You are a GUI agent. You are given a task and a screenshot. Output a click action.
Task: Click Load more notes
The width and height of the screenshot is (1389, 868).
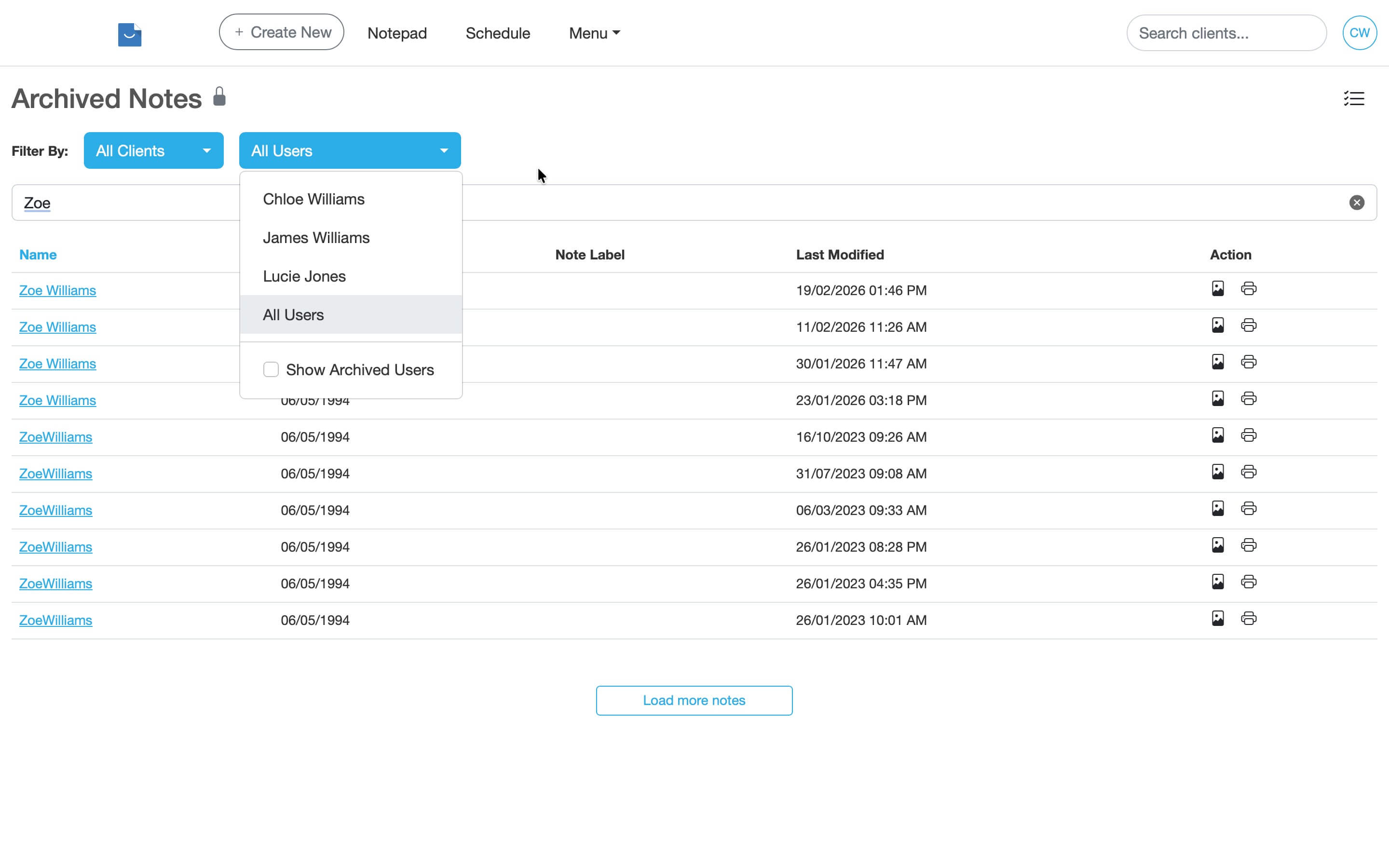point(694,700)
